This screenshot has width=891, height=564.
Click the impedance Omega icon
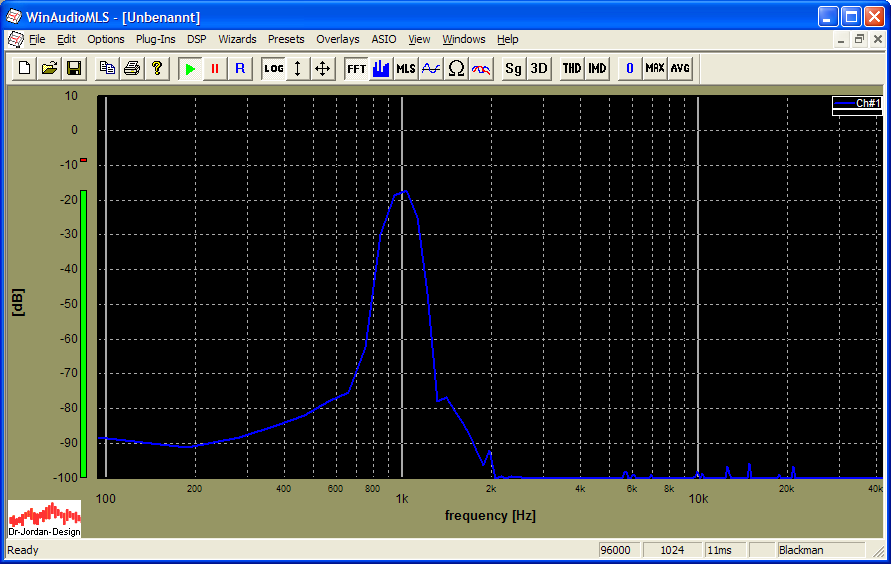click(x=456, y=68)
